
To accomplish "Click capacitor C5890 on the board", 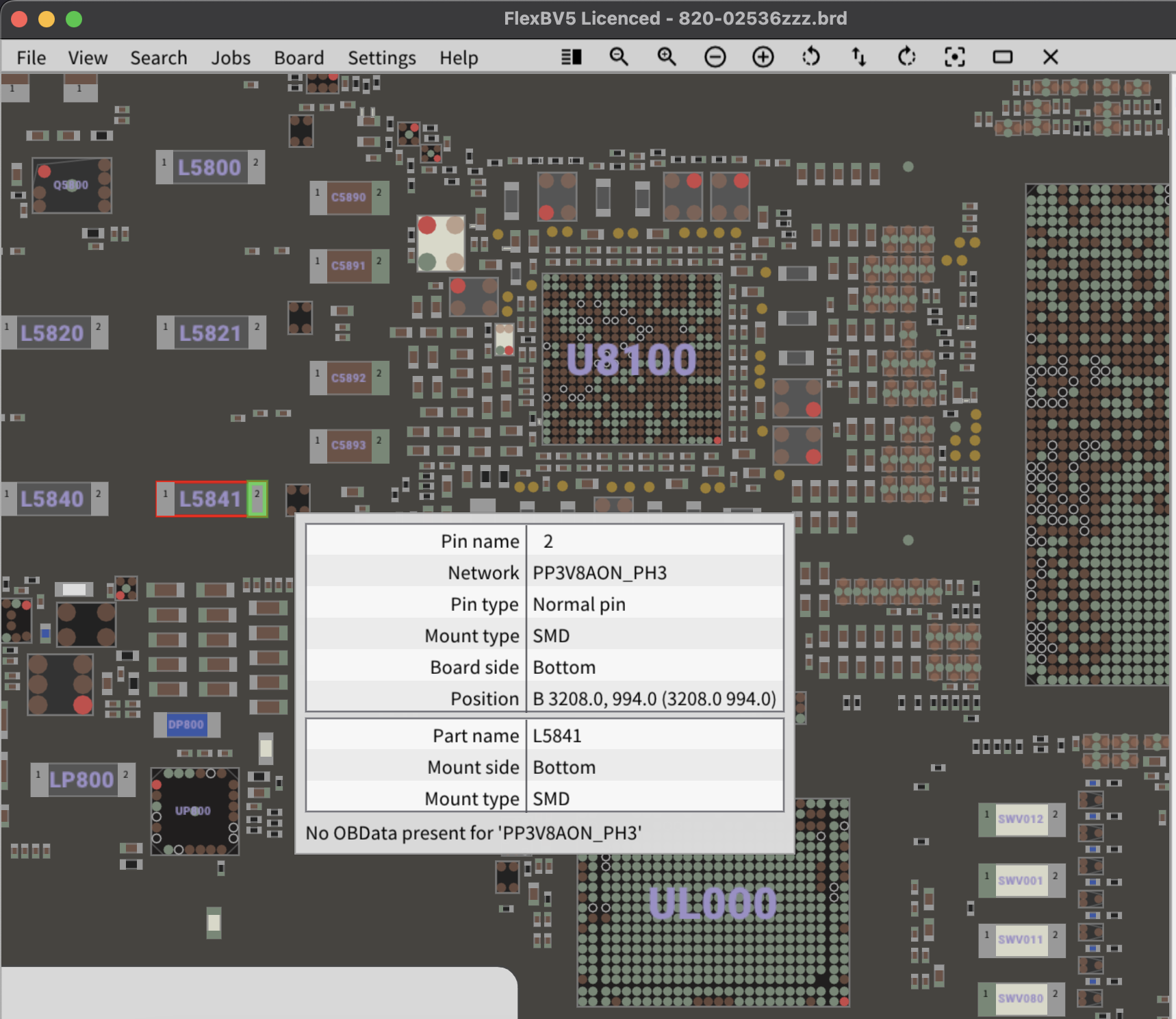I will point(348,197).
